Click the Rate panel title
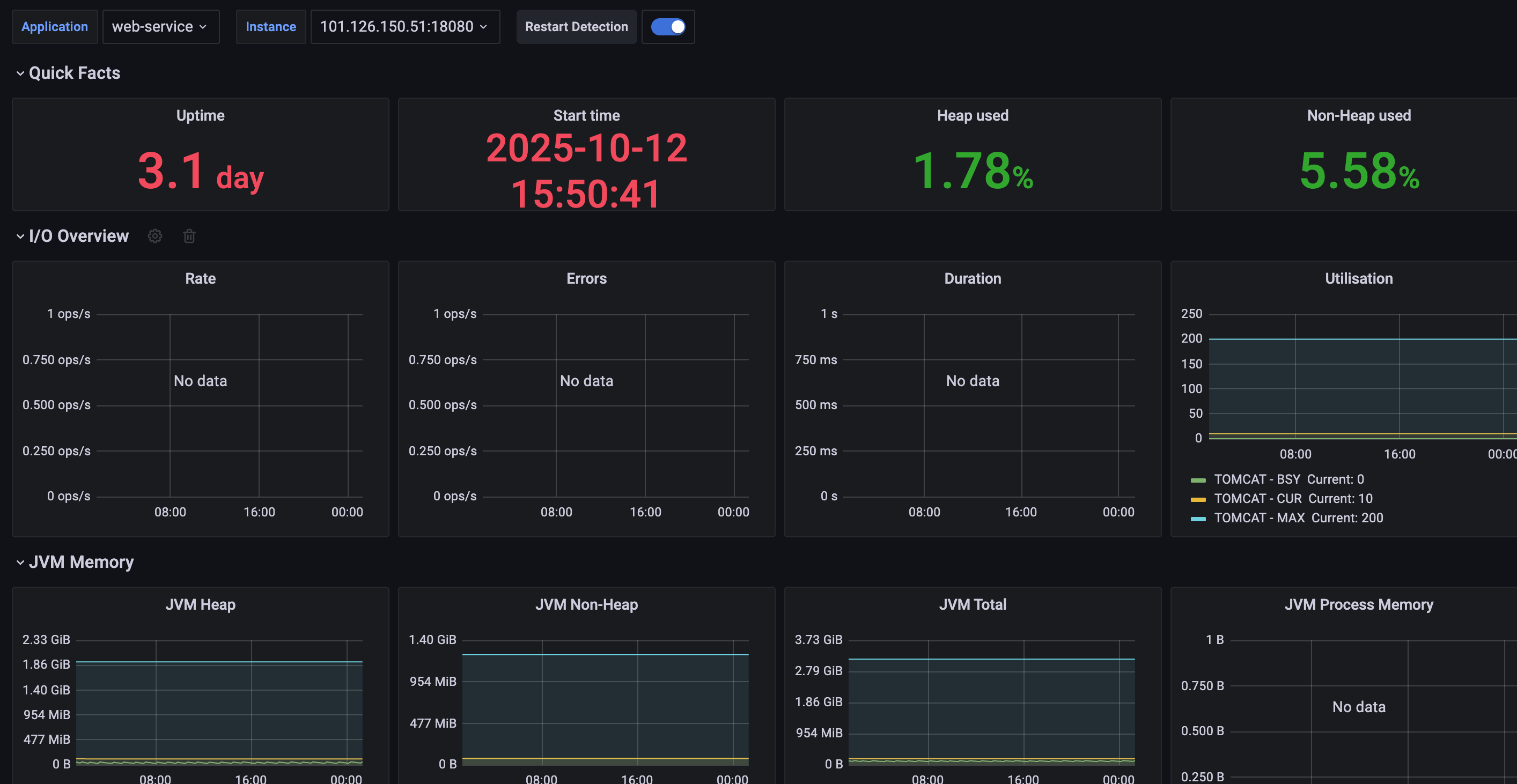Screen dimensions: 1517x784 coord(200,278)
